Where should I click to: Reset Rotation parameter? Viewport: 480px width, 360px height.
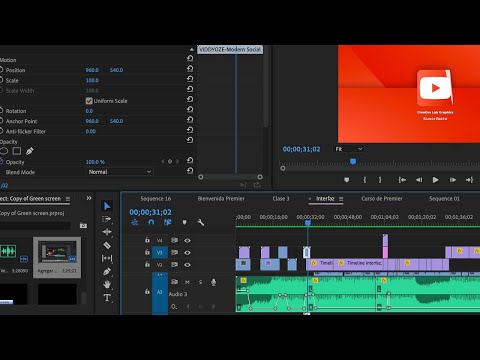click(190, 109)
